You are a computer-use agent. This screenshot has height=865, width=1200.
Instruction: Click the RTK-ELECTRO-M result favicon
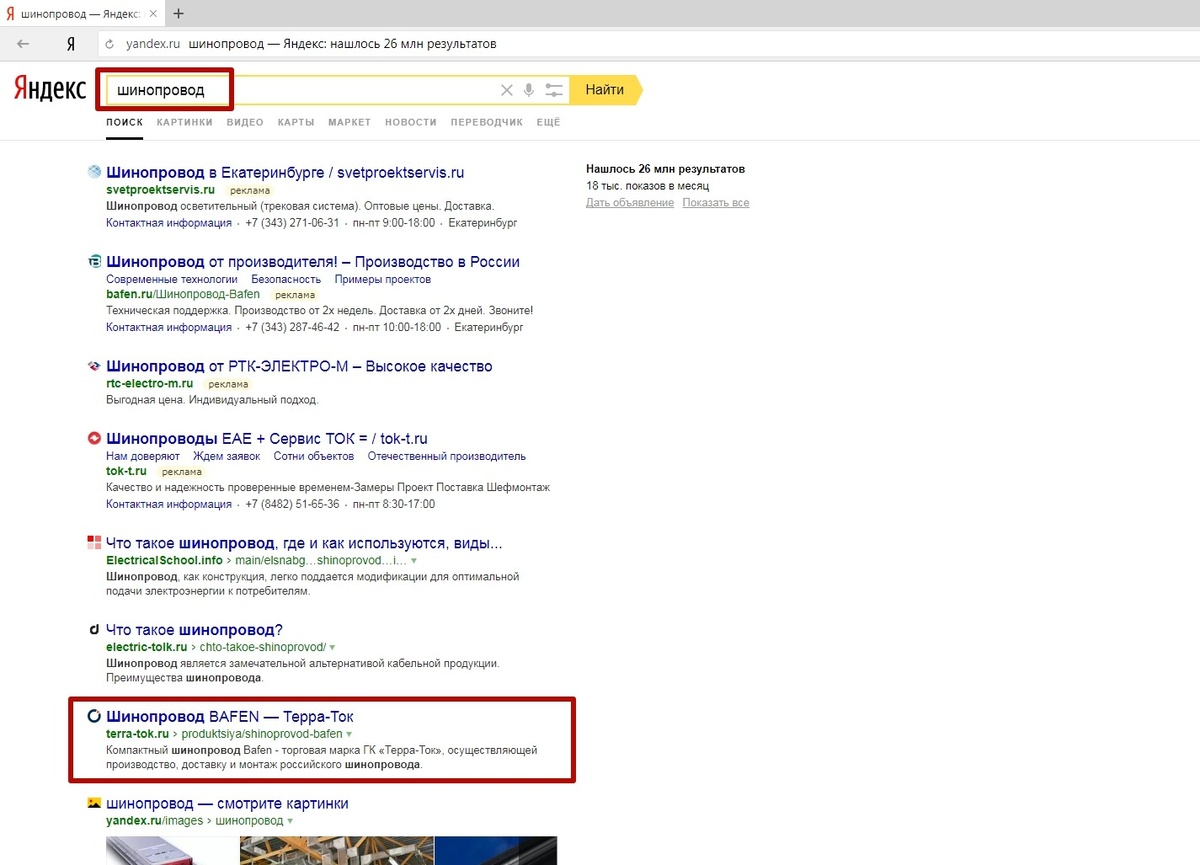[x=94, y=366]
